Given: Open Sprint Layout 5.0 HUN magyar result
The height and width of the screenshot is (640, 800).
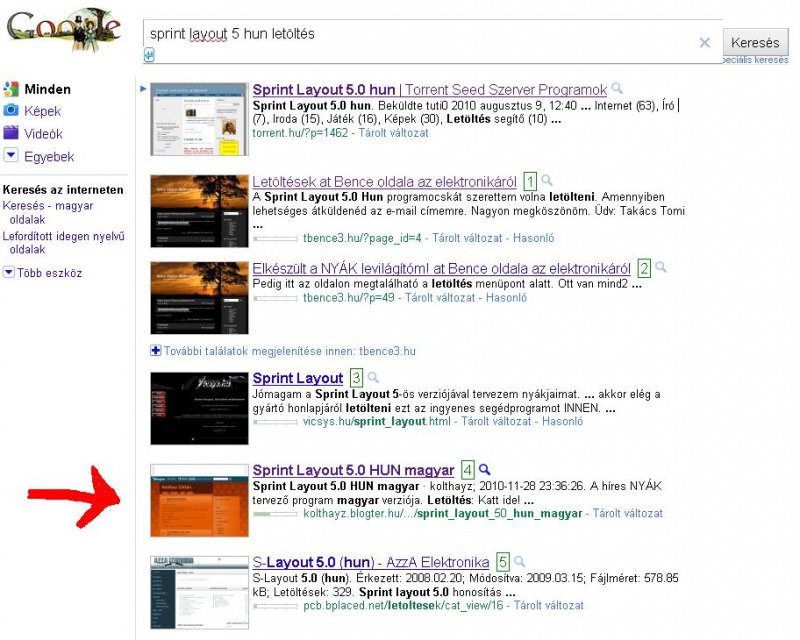Looking at the screenshot, I should (353, 470).
